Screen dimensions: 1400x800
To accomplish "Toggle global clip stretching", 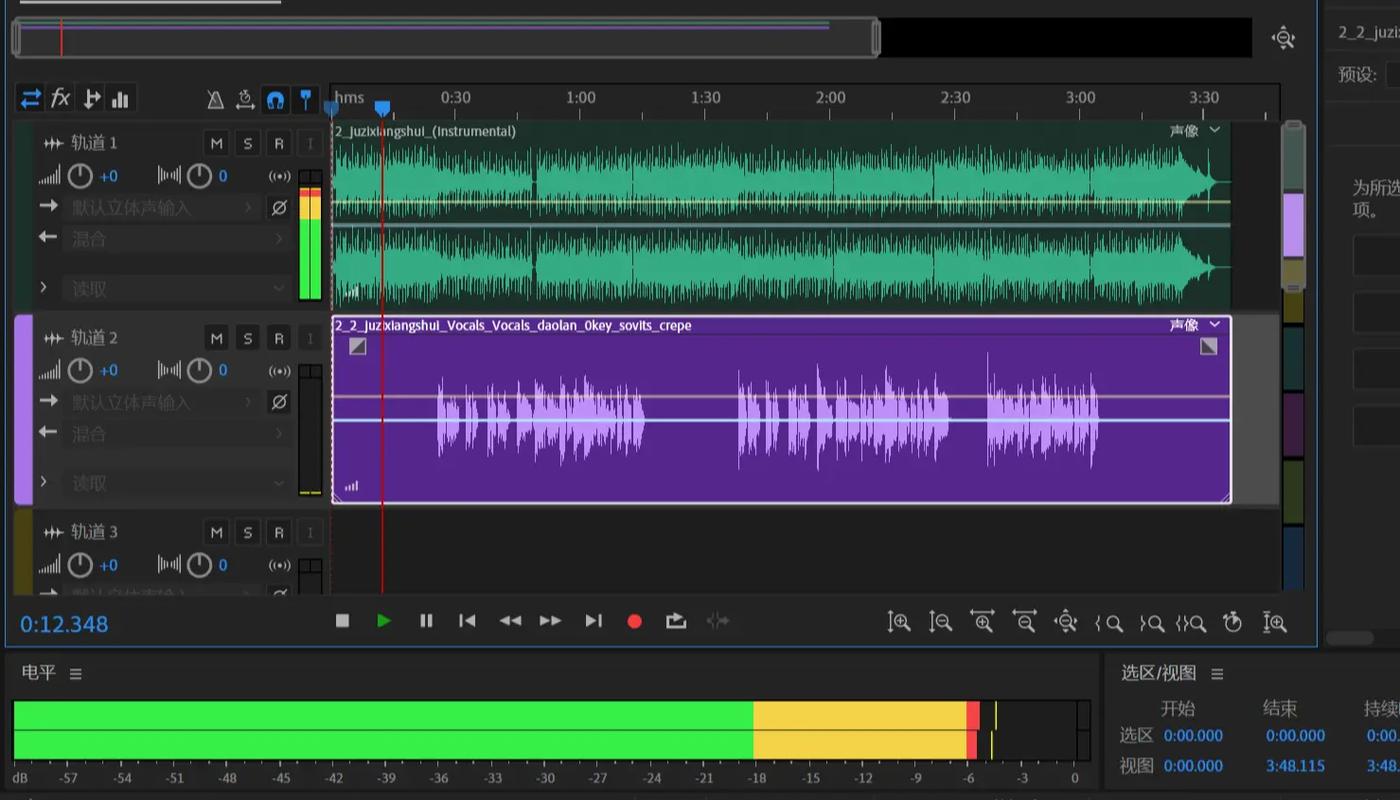I will pos(245,99).
